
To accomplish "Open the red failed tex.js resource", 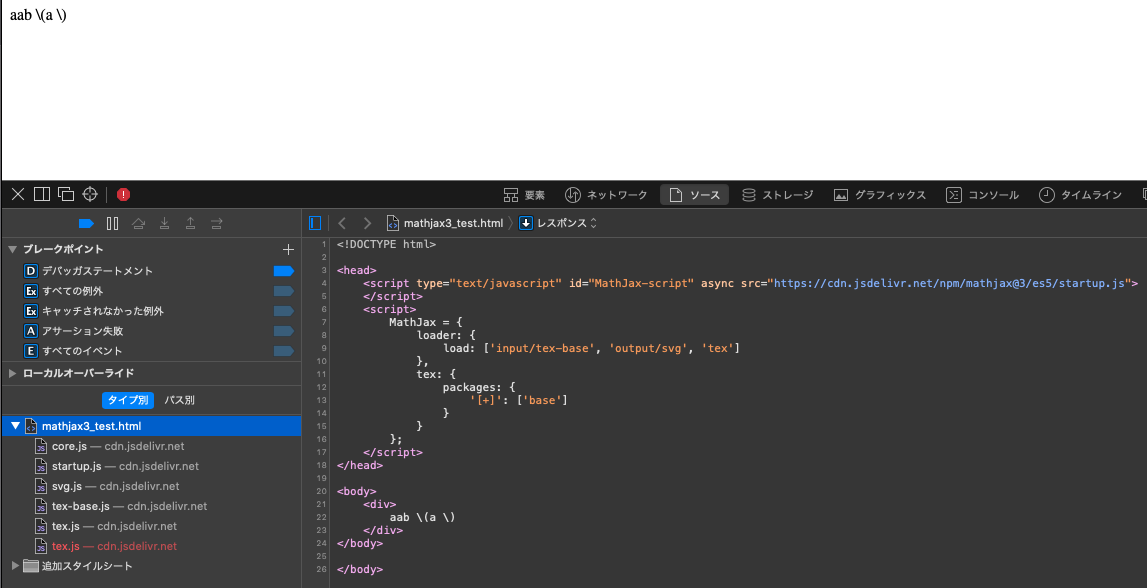I will click(151, 546).
